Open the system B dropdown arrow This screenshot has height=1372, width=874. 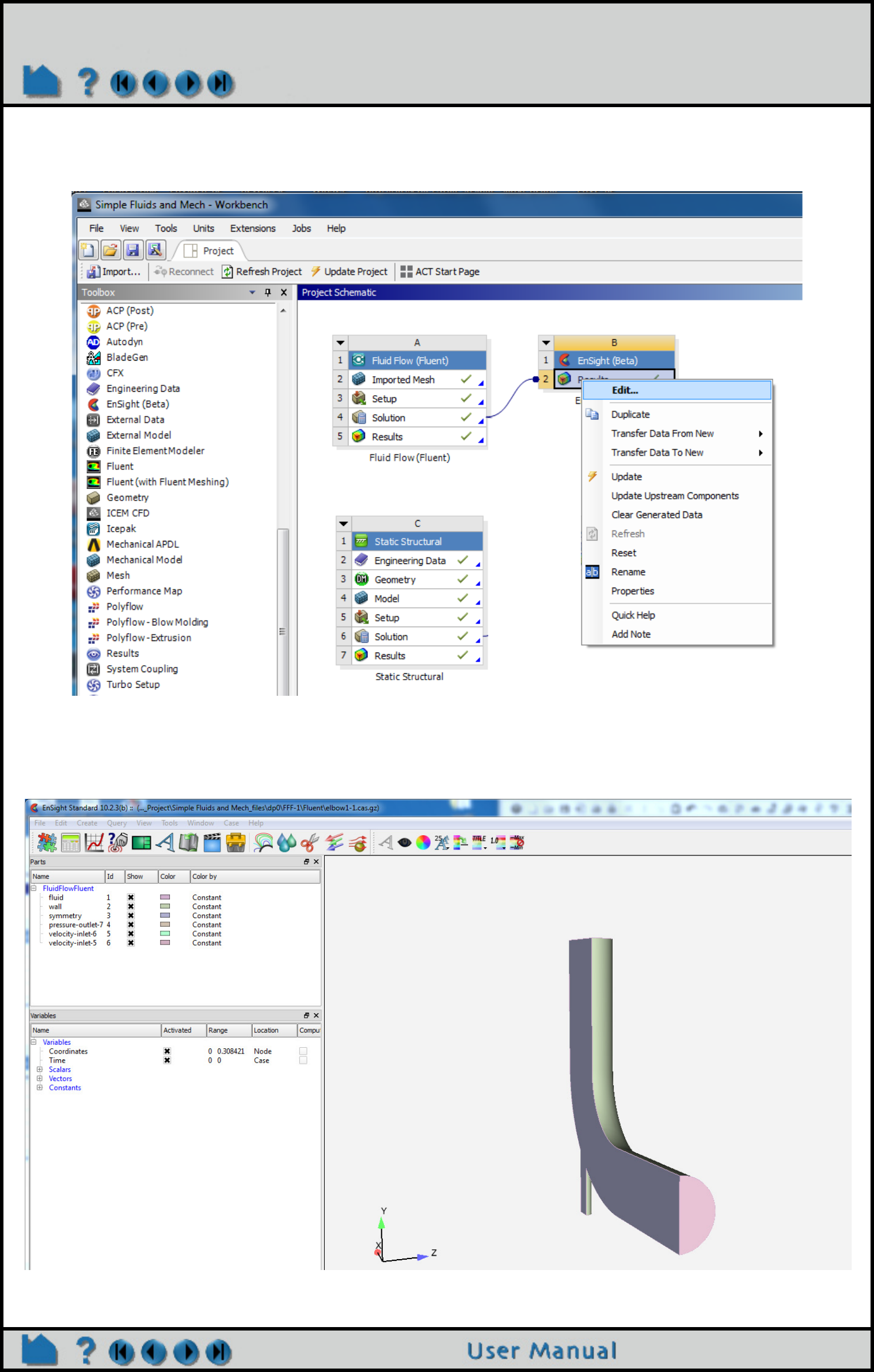click(x=546, y=343)
